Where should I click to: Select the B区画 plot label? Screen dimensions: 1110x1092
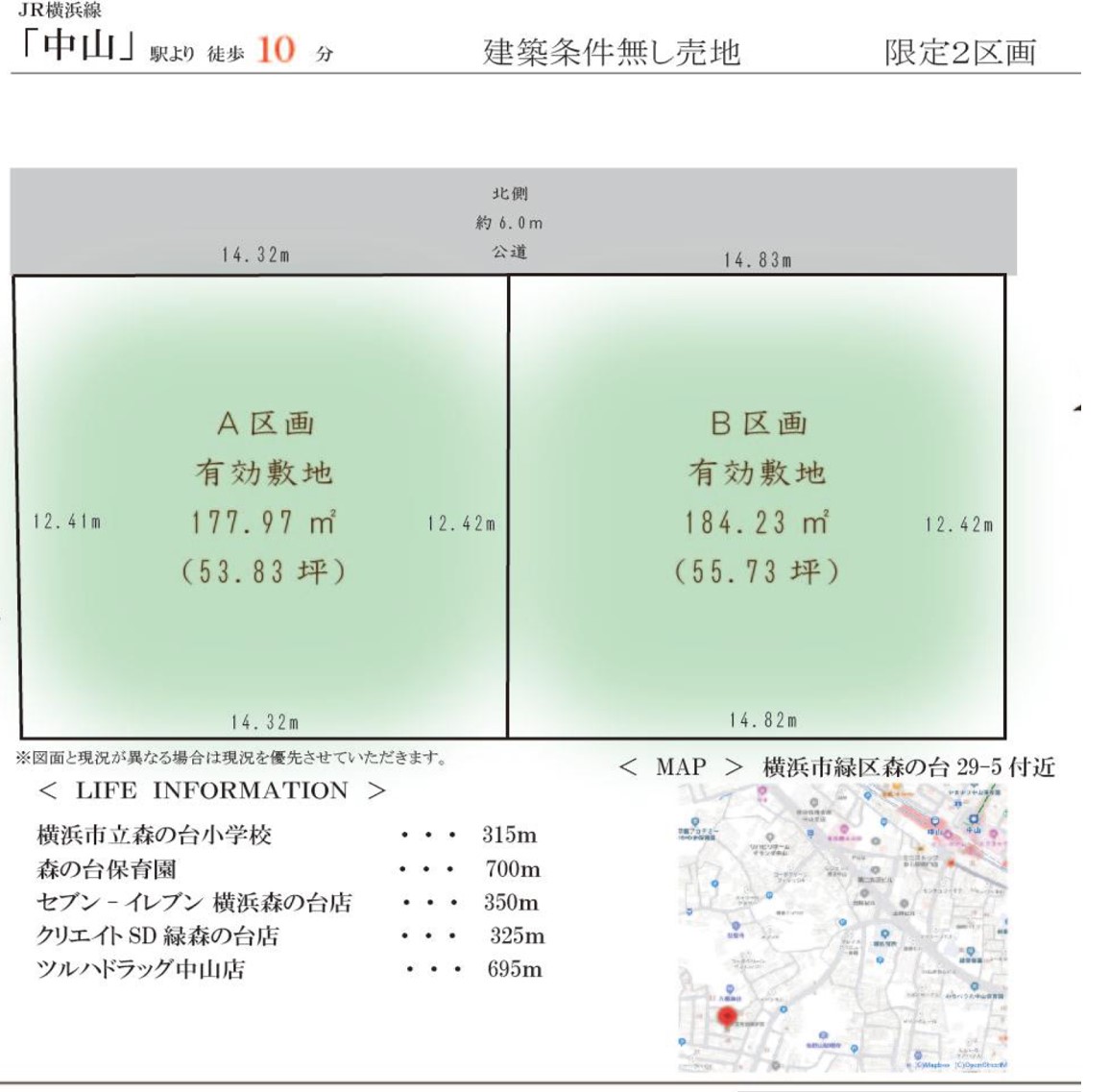[x=759, y=424]
